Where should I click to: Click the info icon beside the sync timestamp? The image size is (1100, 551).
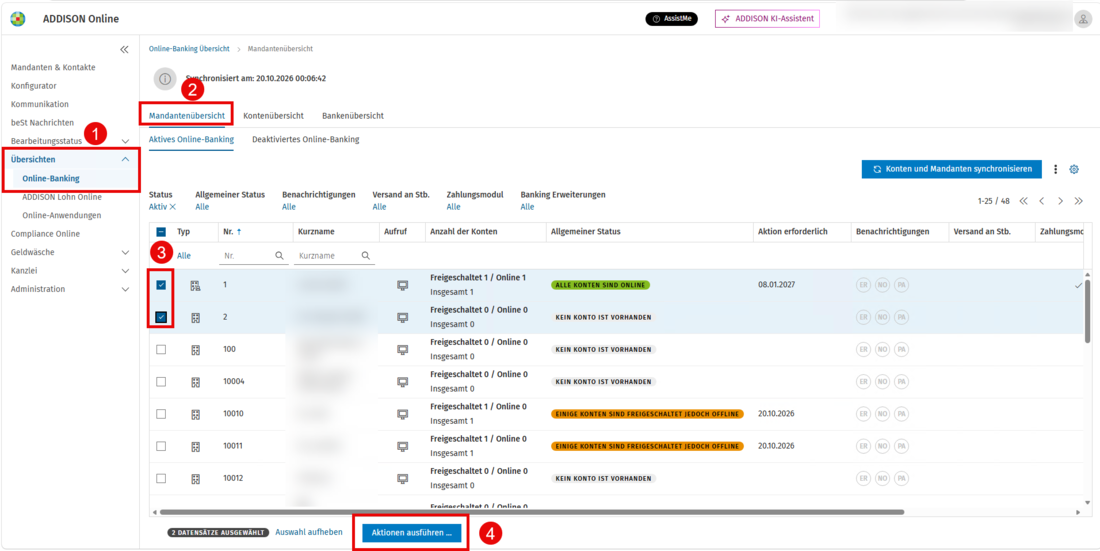[x=165, y=79]
